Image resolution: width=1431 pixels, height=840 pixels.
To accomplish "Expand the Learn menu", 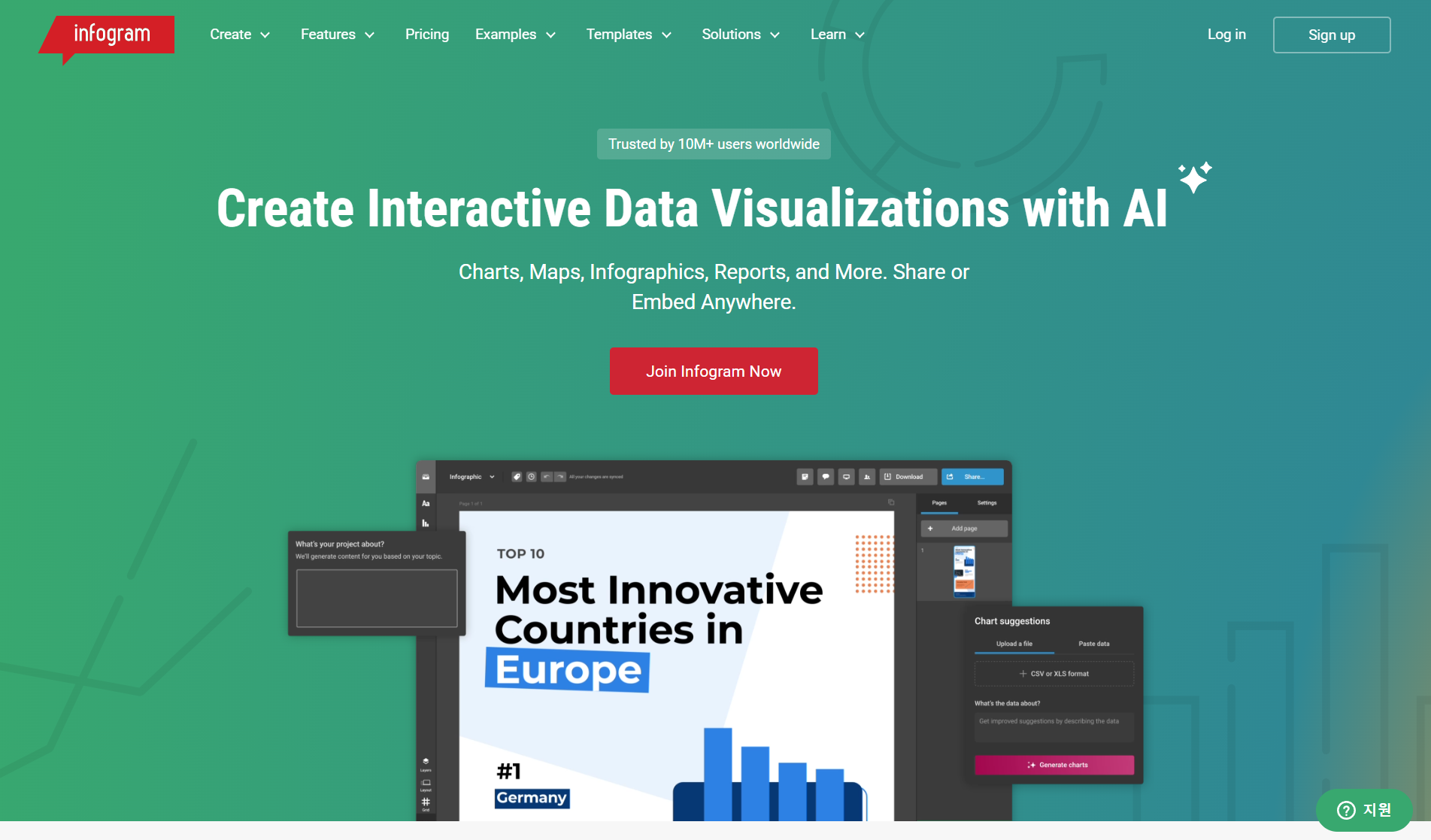I will pyautogui.click(x=838, y=35).
